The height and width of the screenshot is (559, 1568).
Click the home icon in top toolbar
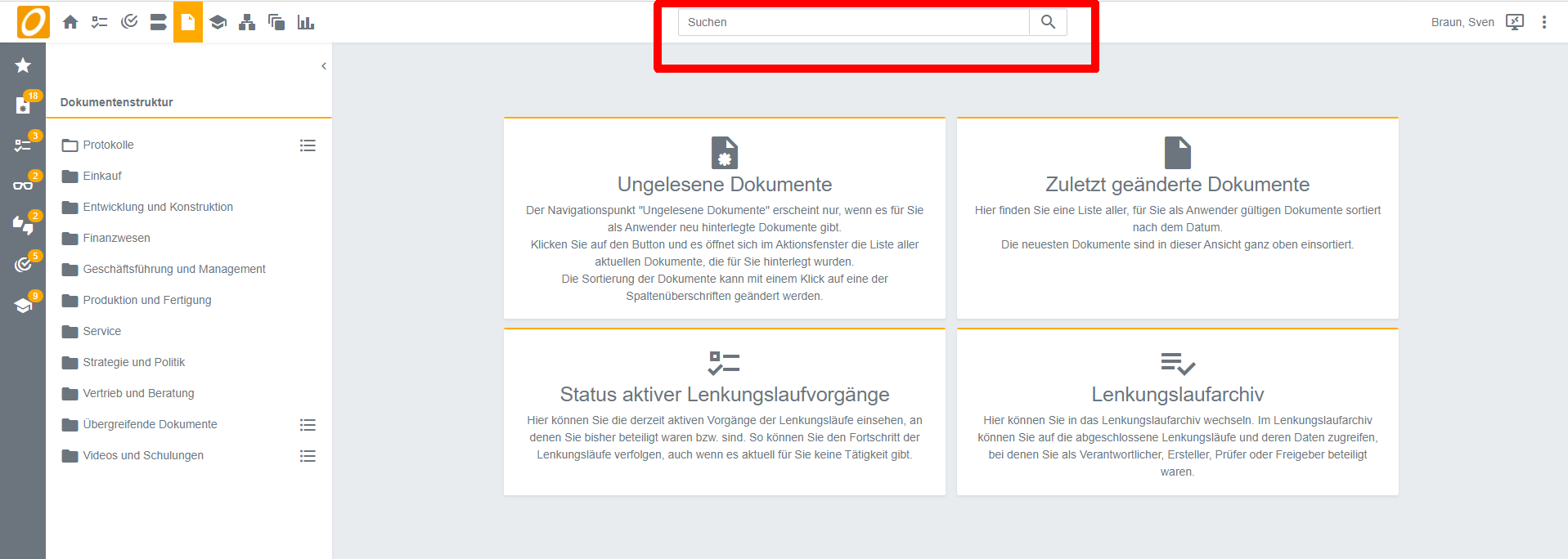pos(70,22)
